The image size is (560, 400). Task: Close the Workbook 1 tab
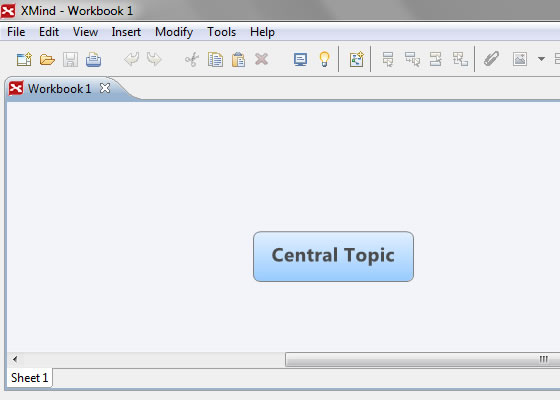(105, 88)
